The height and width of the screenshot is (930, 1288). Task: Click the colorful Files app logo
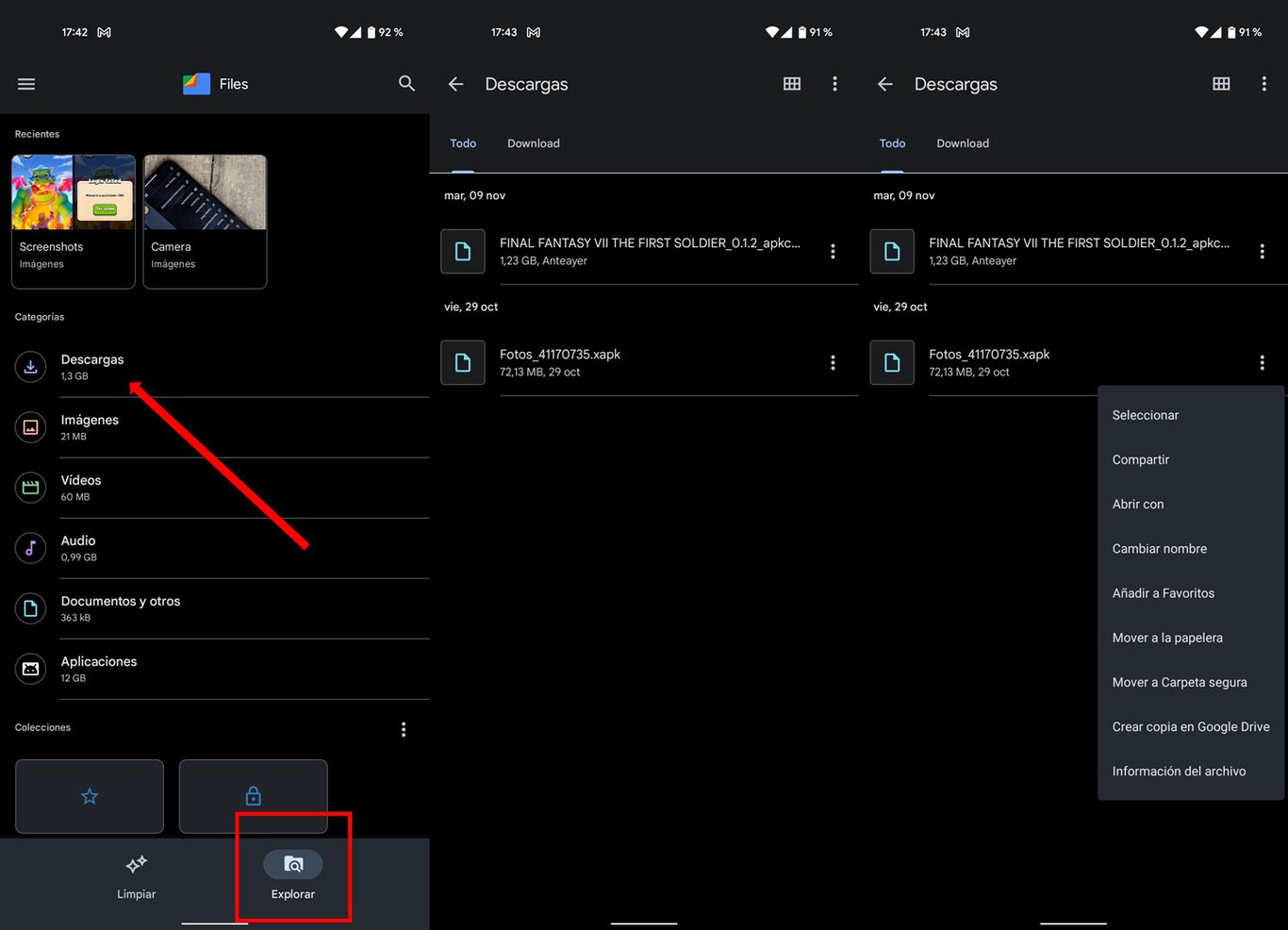pos(196,84)
